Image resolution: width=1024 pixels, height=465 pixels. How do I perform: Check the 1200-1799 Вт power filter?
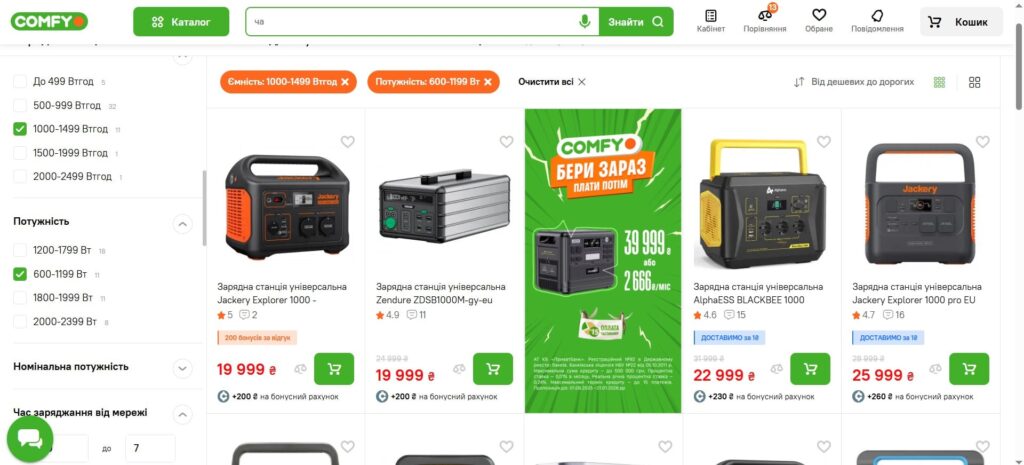(x=20, y=250)
